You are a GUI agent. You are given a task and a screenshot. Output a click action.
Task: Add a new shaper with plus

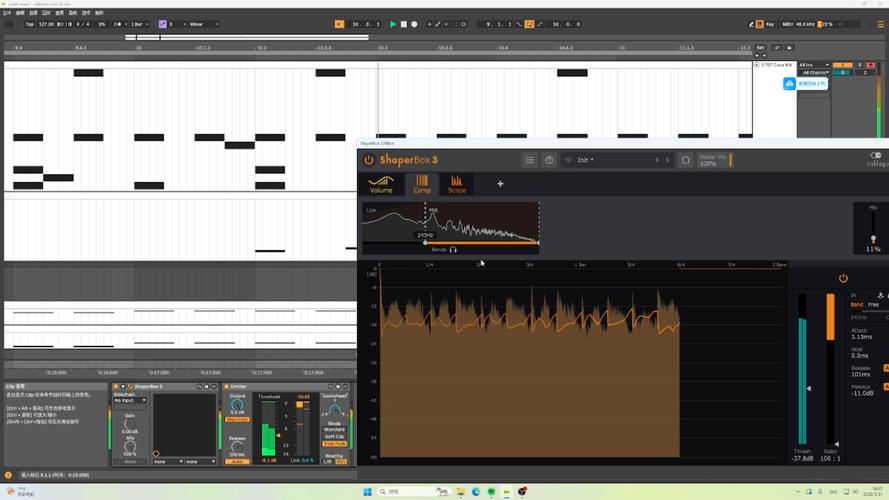[500, 184]
